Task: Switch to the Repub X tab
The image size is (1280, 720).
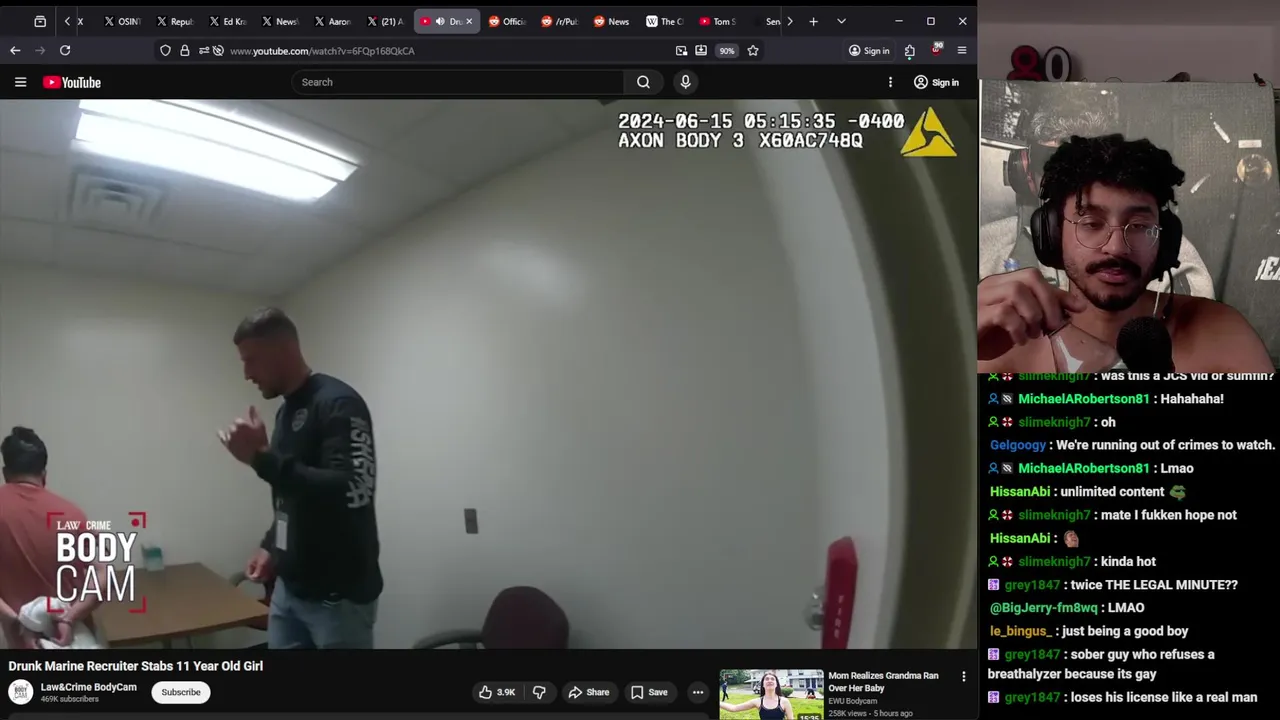Action: pos(174,21)
